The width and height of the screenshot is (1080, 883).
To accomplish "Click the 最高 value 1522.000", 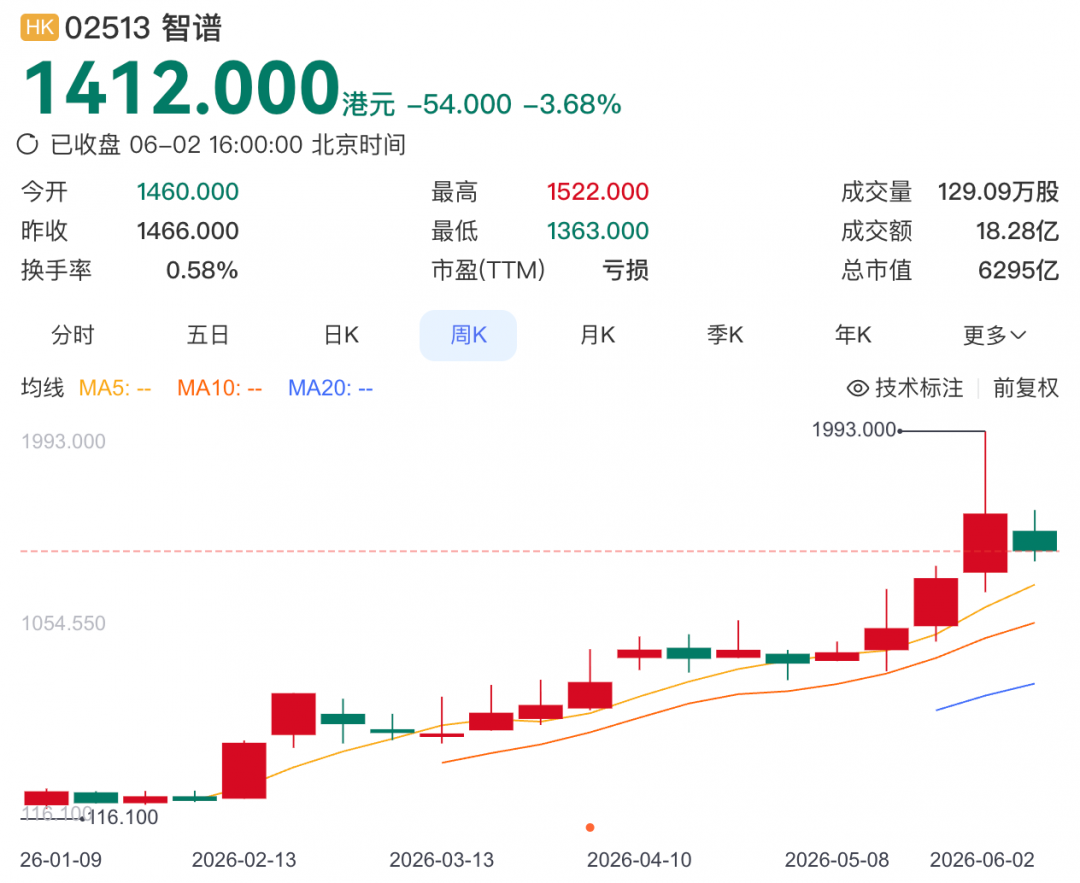I will [x=597, y=191].
